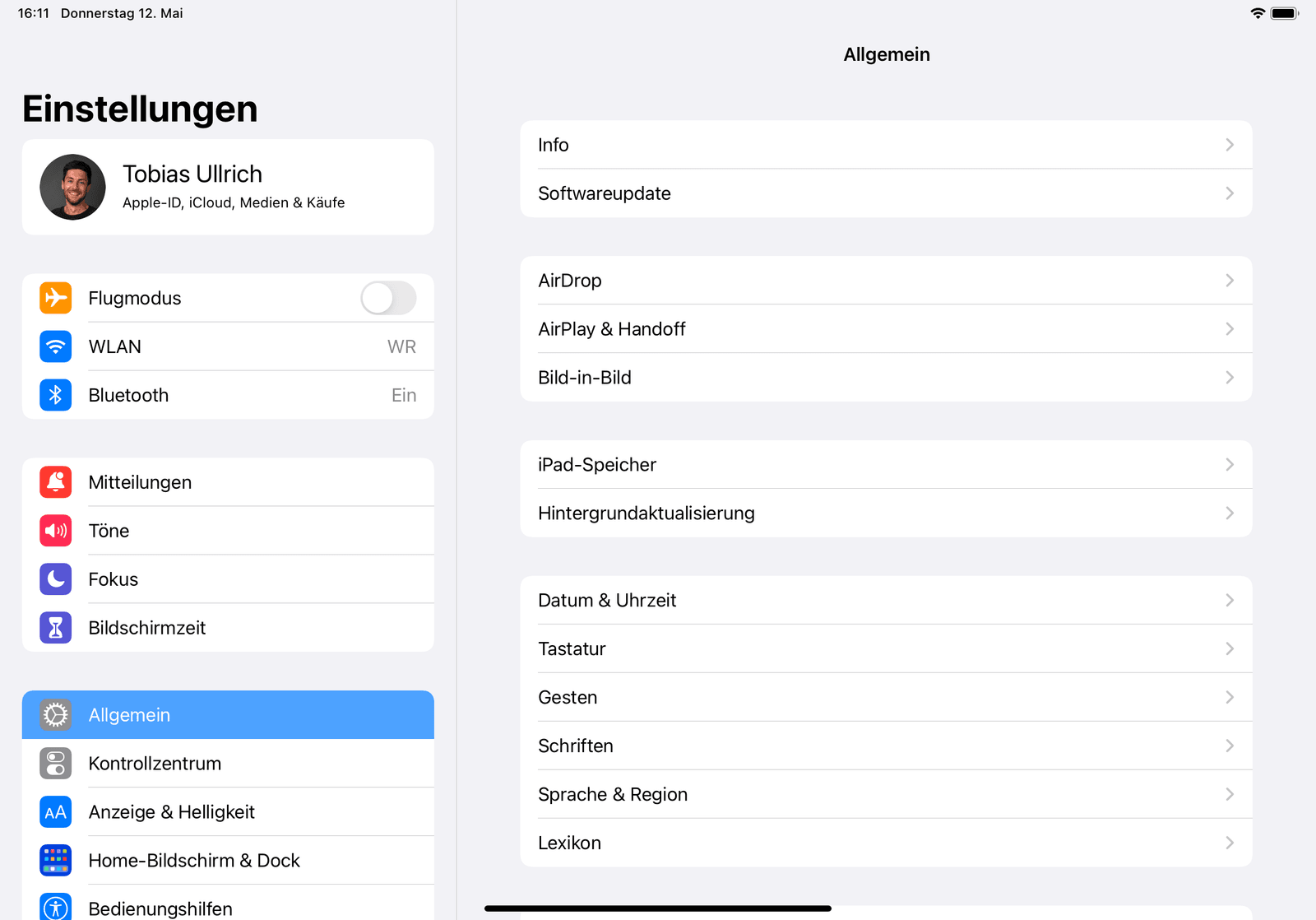Image resolution: width=1316 pixels, height=920 pixels.
Task: Tap the Bluetooth status Ein
Action: (404, 396)
